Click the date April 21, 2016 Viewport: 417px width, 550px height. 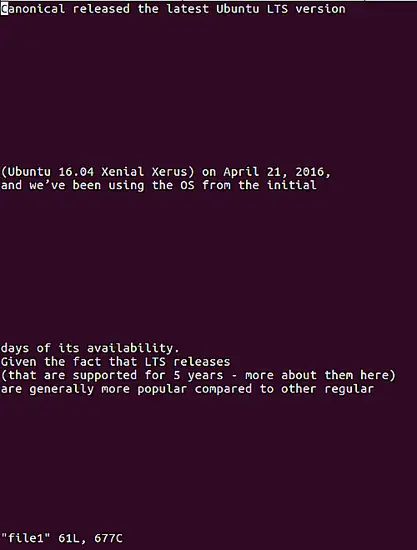pos(276,172)
